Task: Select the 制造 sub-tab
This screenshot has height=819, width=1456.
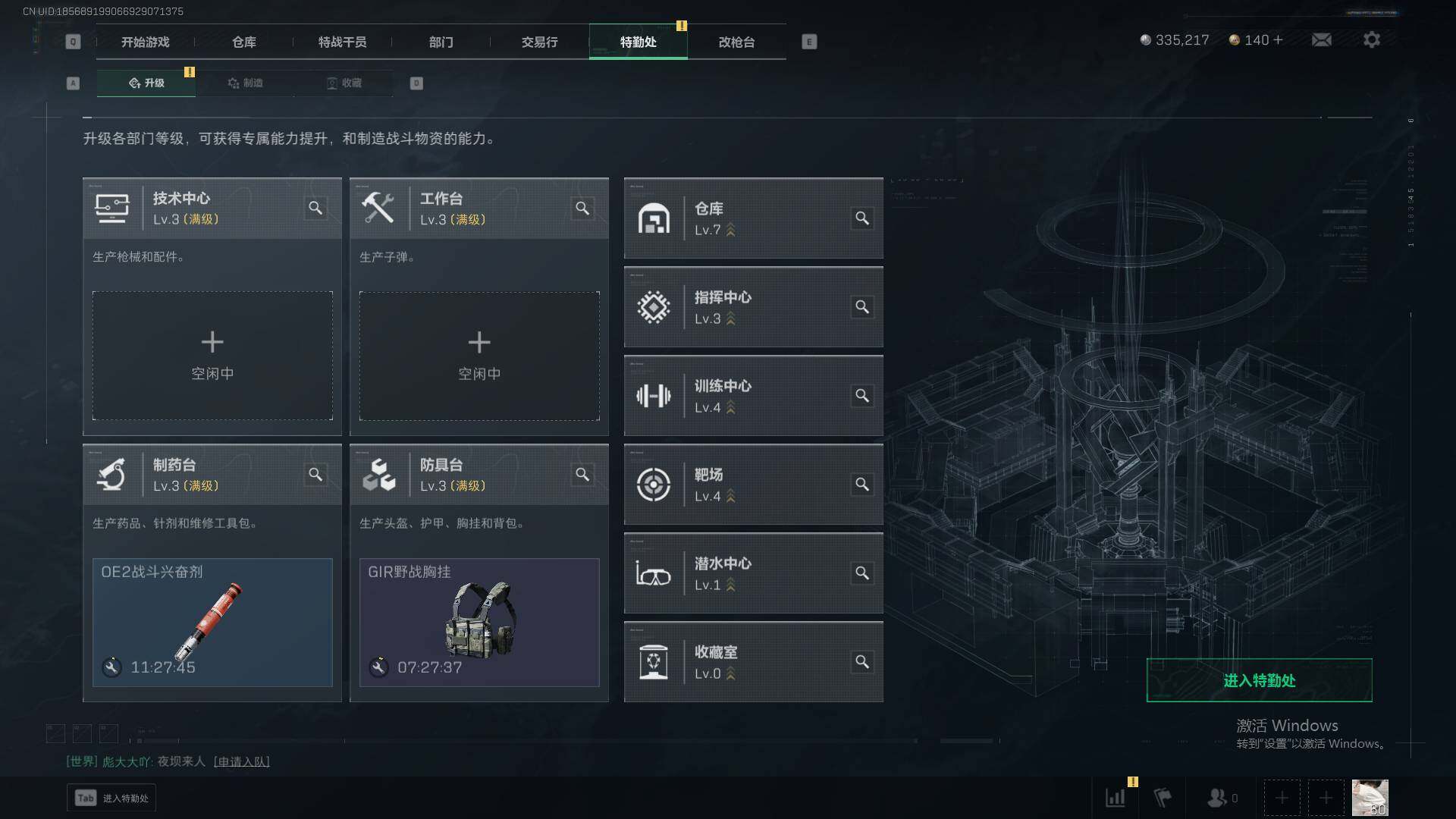Action: pyautogui.click(x=245, y=83)
